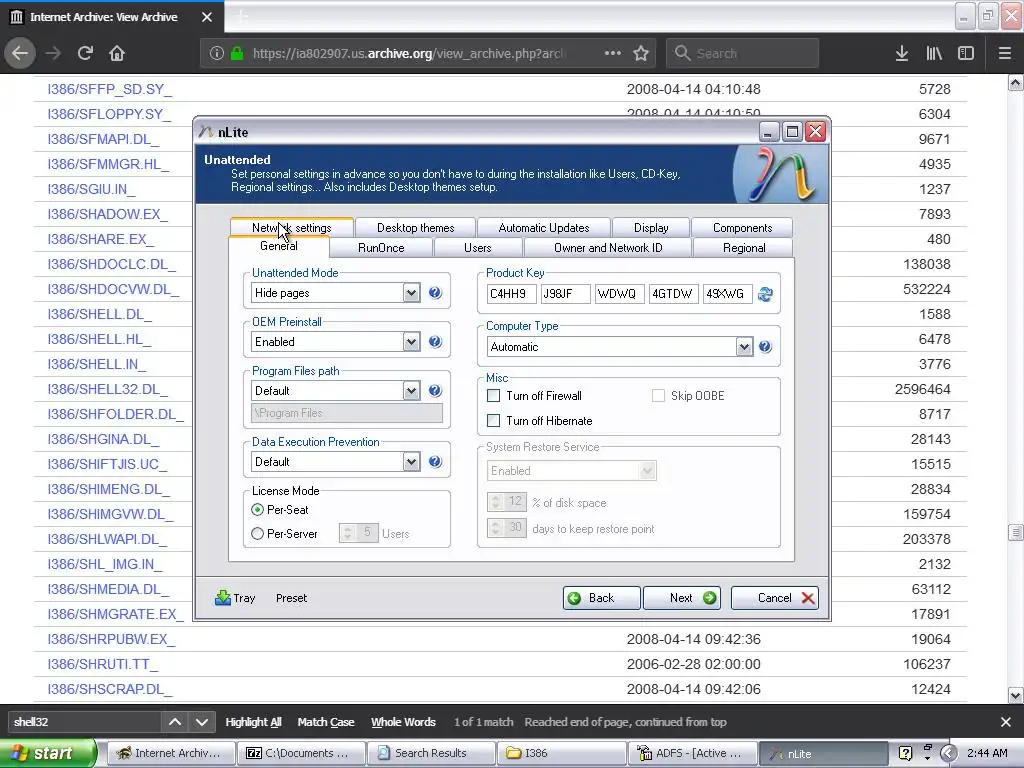
Task: Click browser reload icon
Action: tap(85, 53)
